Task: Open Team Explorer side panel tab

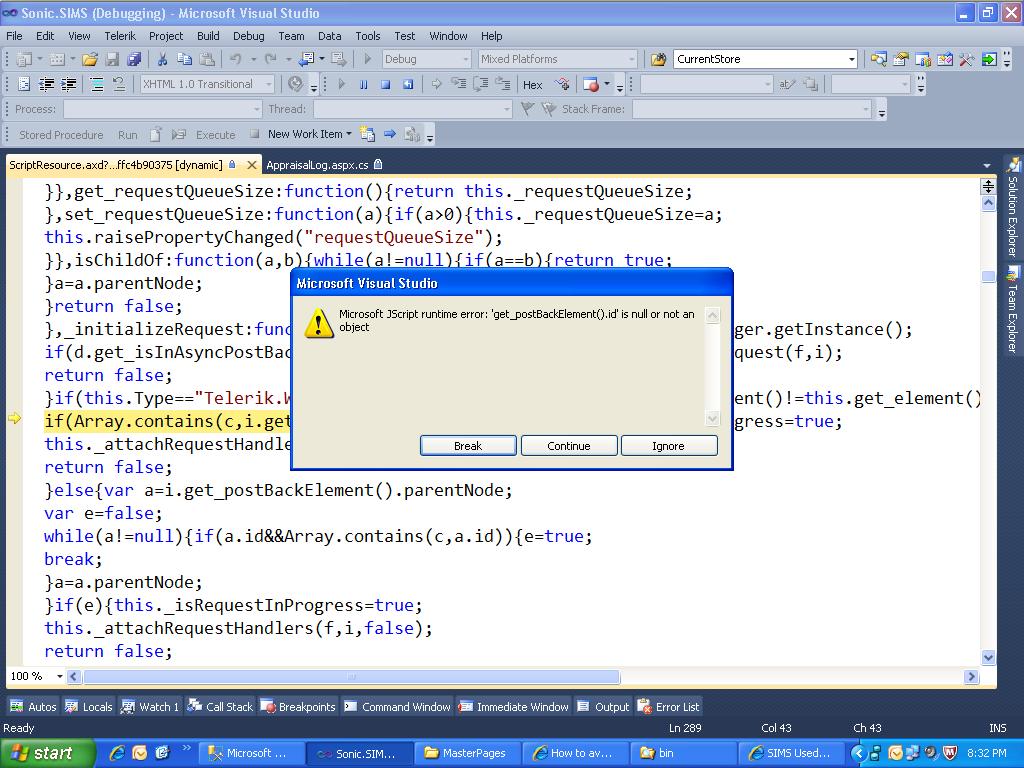Action: point(1012,310)
